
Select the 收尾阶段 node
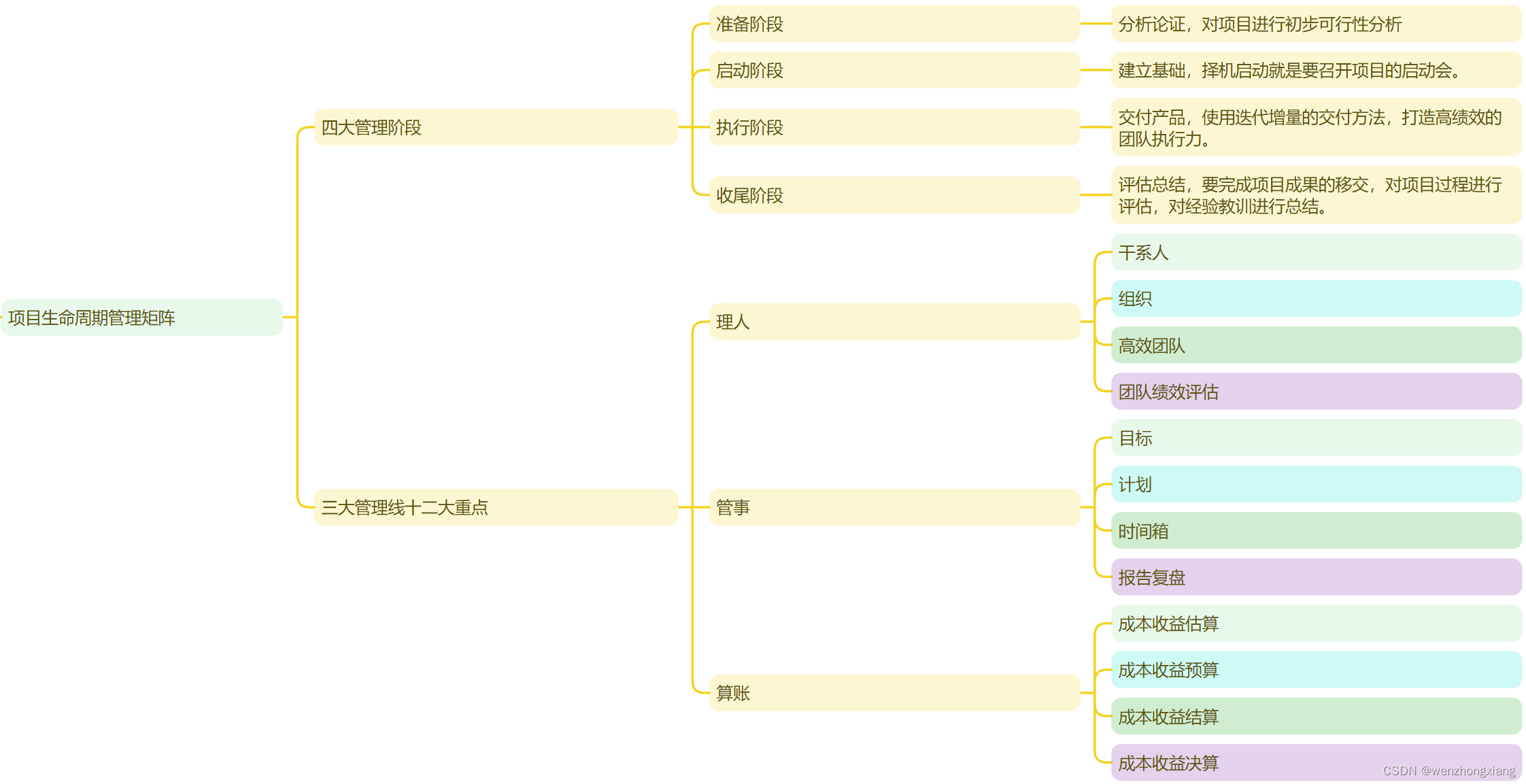(894, 195)
